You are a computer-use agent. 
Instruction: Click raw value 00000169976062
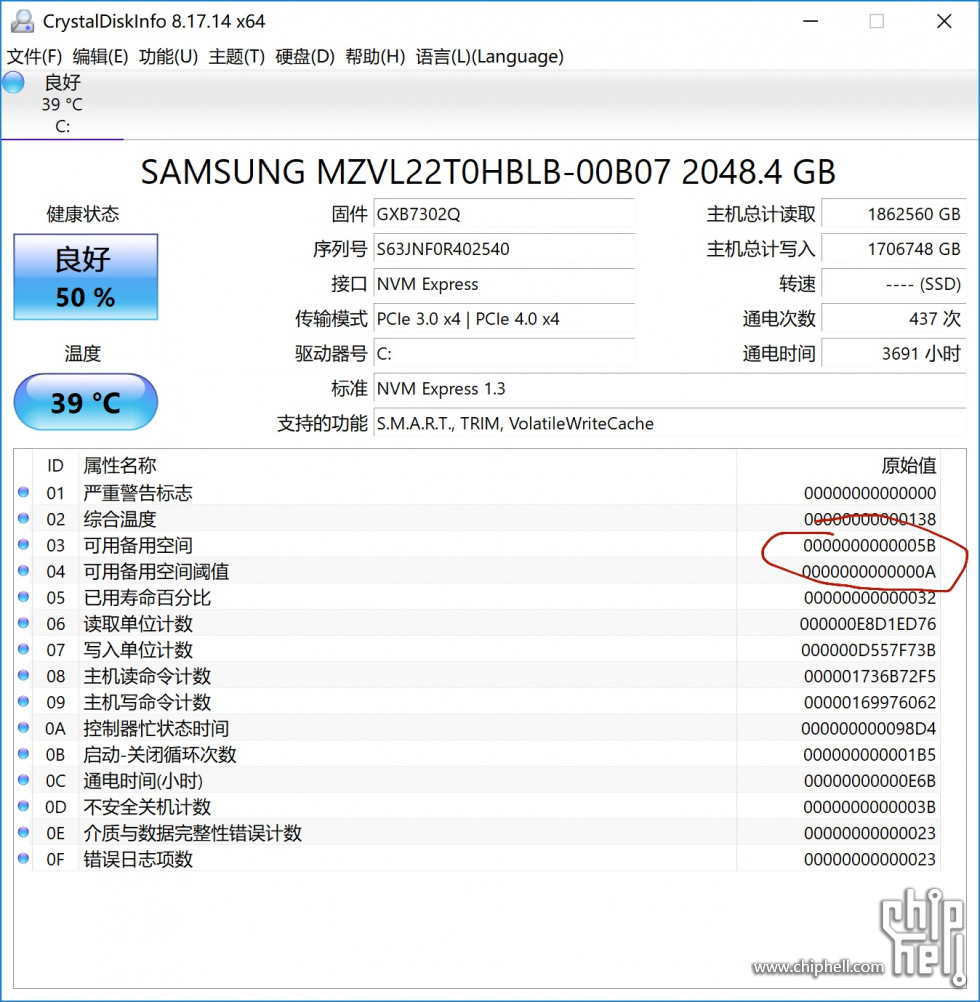click(870, 703)
